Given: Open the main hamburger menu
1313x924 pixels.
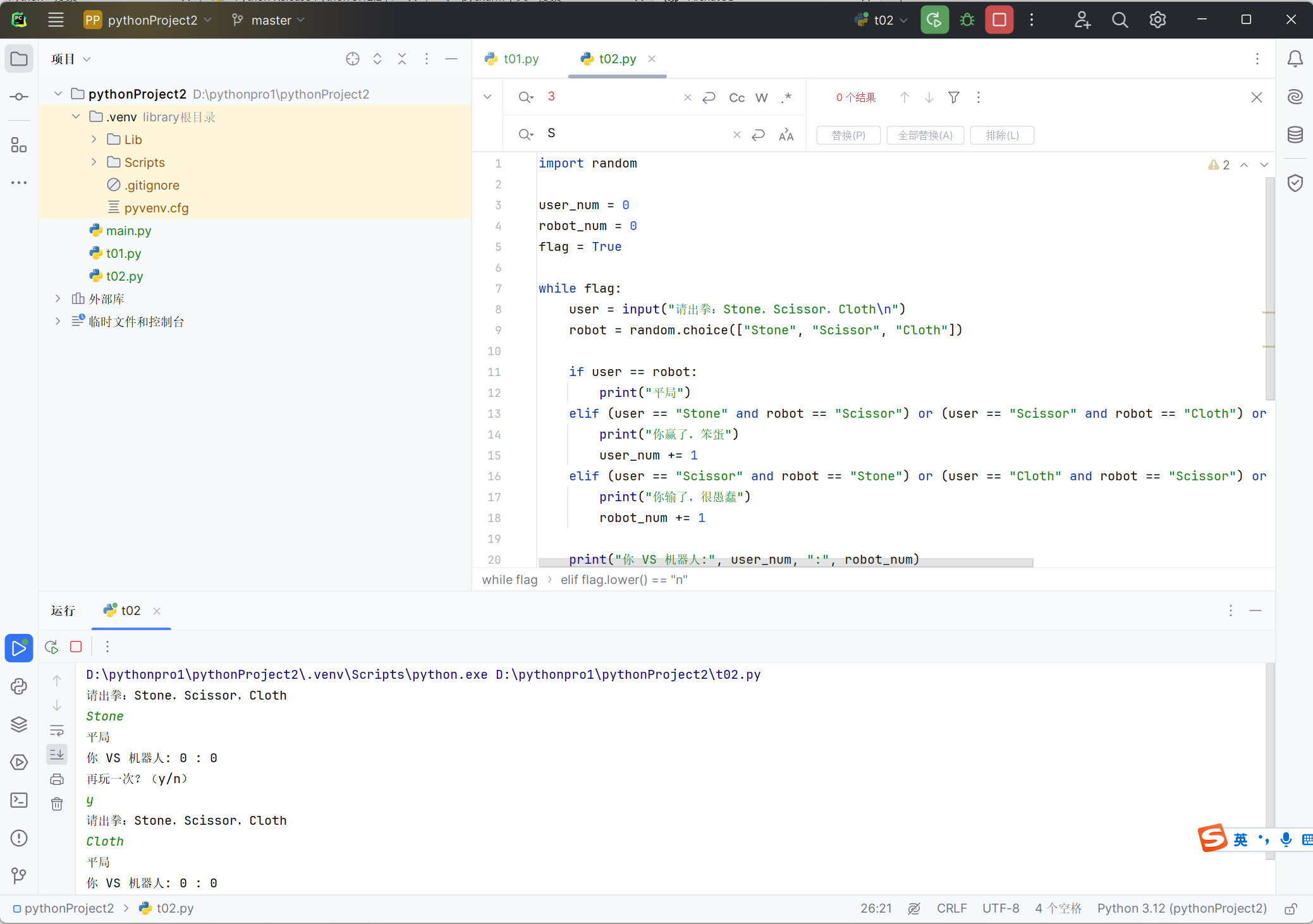Looking at the screenshot, I should (x=56, y=20).
